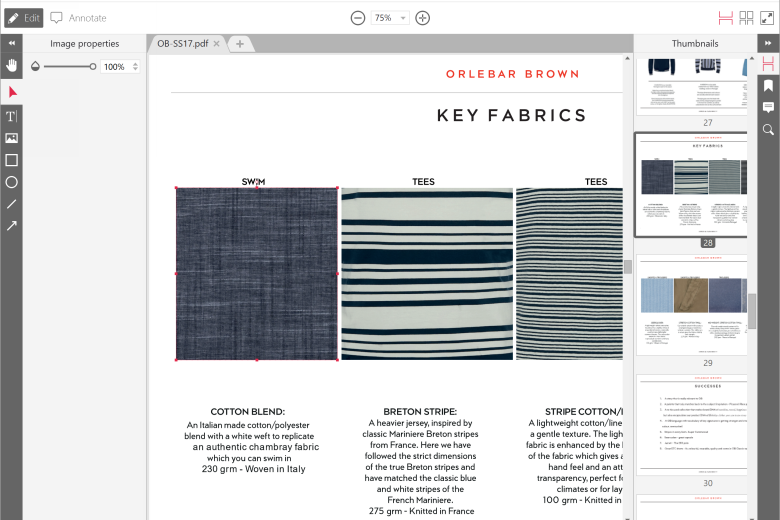This screenshot has height=520, width=780.
Task: Select the multi-page grid view icon
Action: coord(746,18)
